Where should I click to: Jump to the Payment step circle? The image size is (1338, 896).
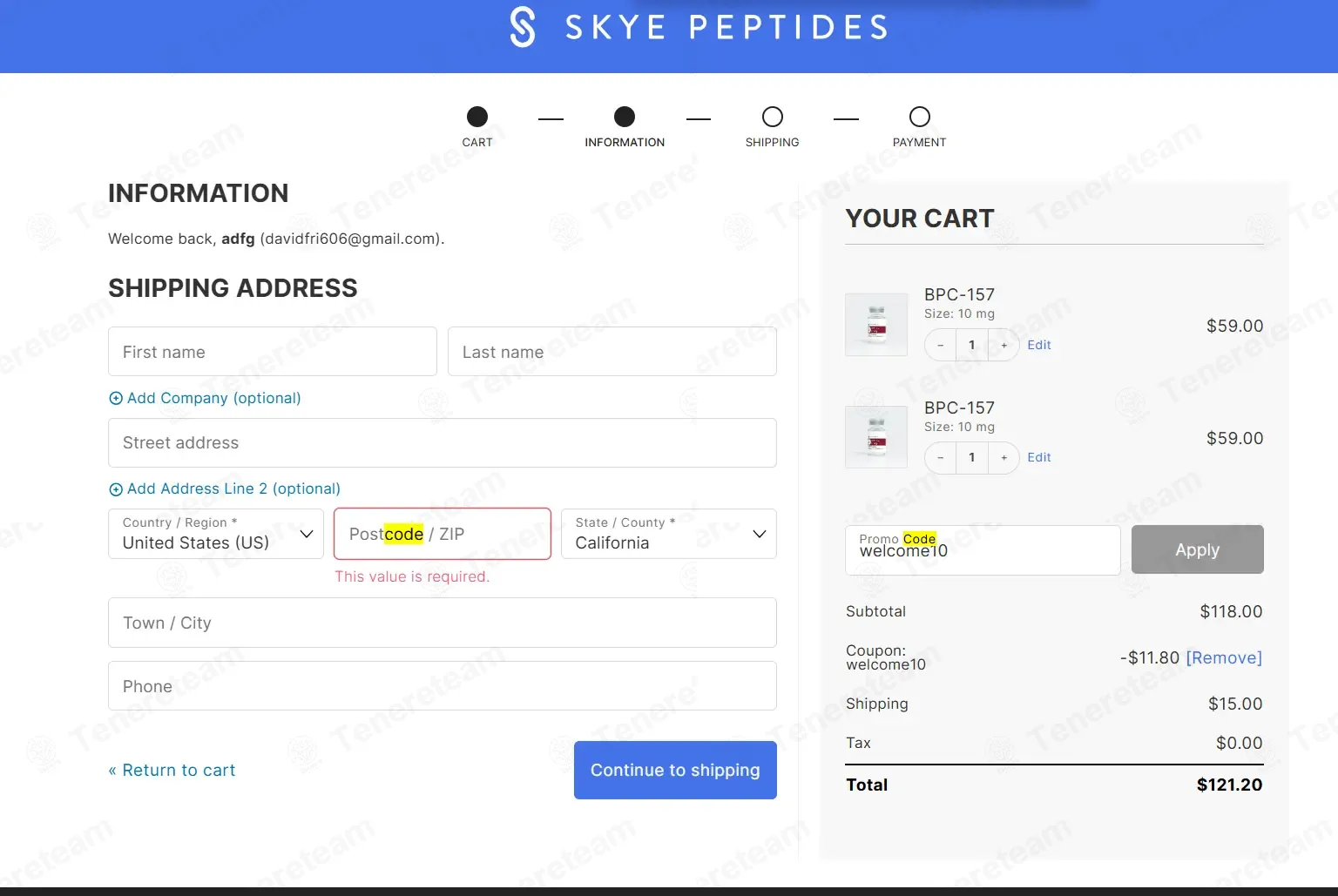click(x=920, y=117)
